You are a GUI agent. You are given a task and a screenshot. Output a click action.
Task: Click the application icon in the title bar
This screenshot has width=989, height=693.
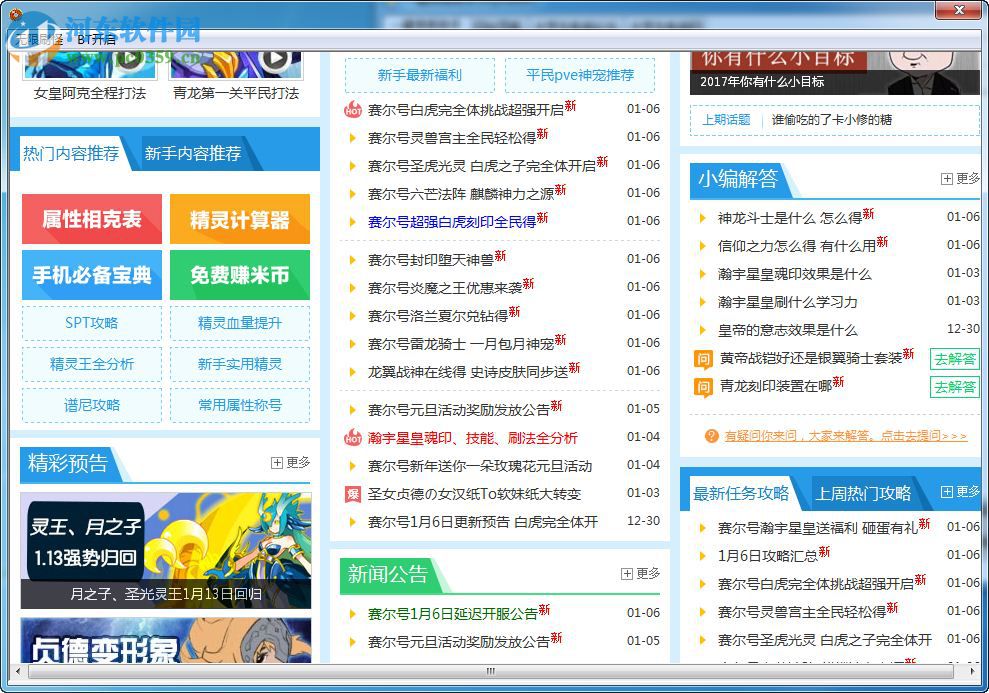(16, 13)
